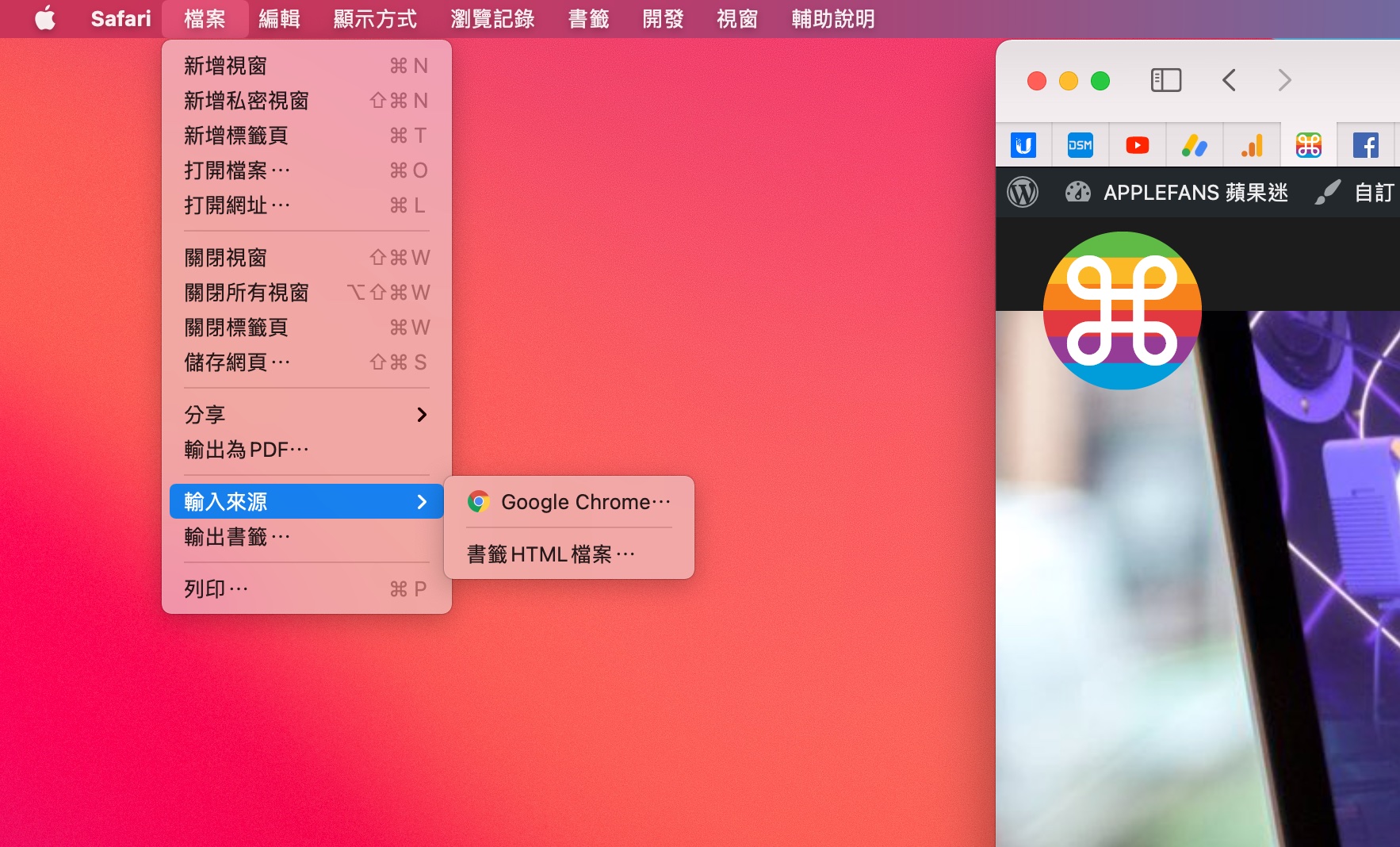Select 書籤 HTML 檔案… import option
The width and height of the screenshot is (1400, 847).
569,554
